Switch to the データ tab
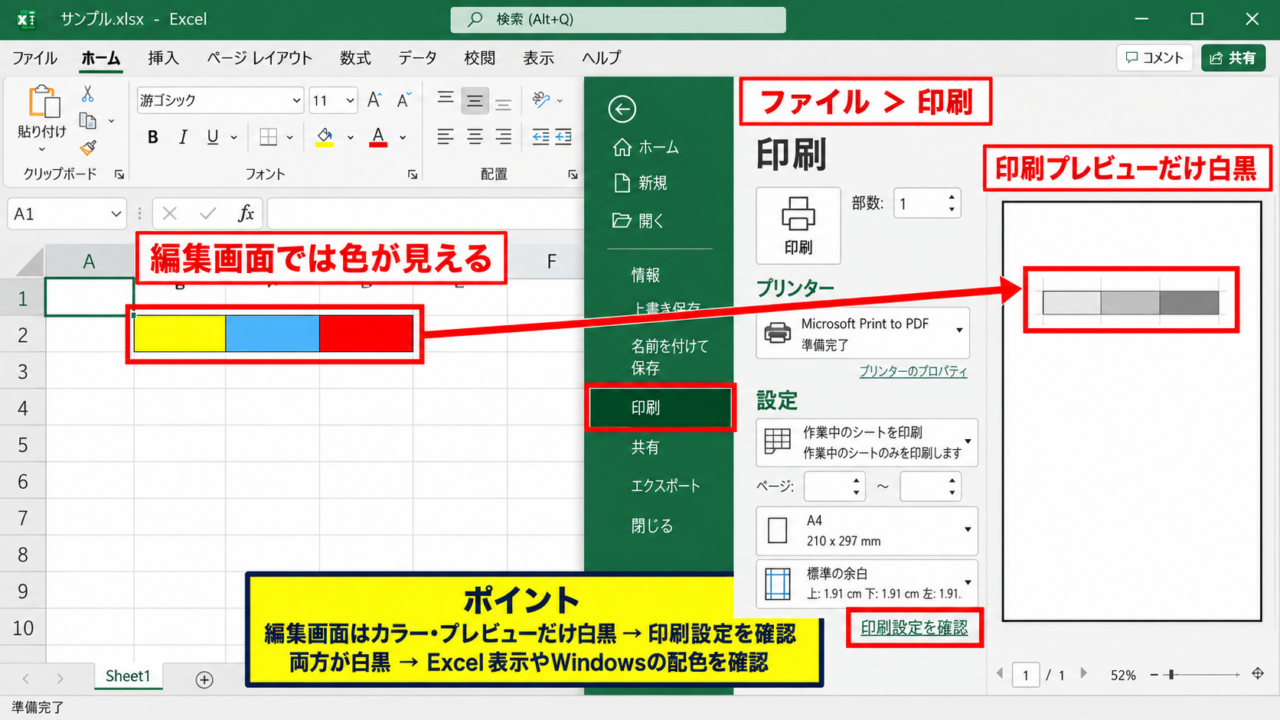1280x720 pixels. tap(417, 58)
